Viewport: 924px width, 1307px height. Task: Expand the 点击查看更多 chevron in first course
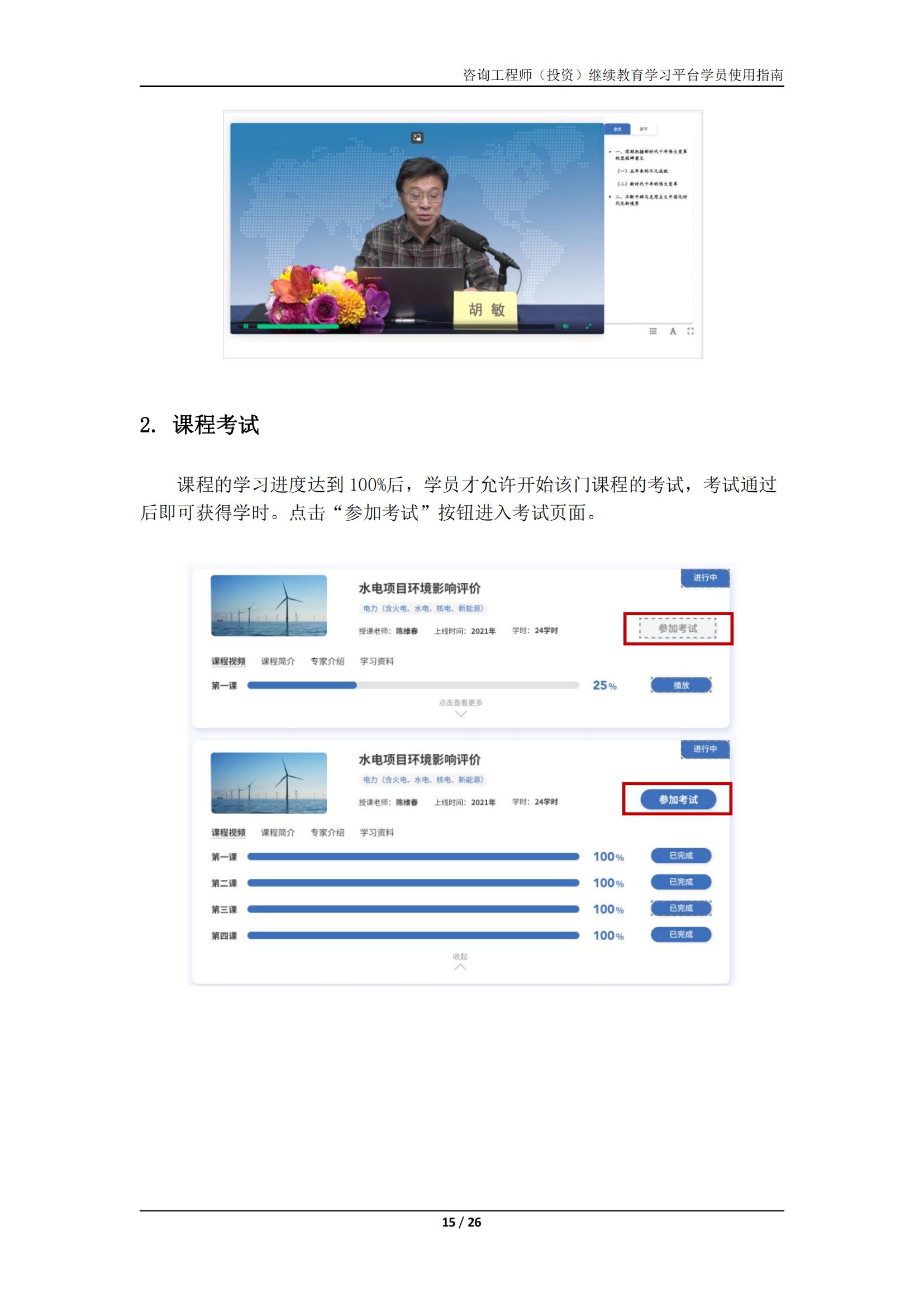tap(461, 713)
